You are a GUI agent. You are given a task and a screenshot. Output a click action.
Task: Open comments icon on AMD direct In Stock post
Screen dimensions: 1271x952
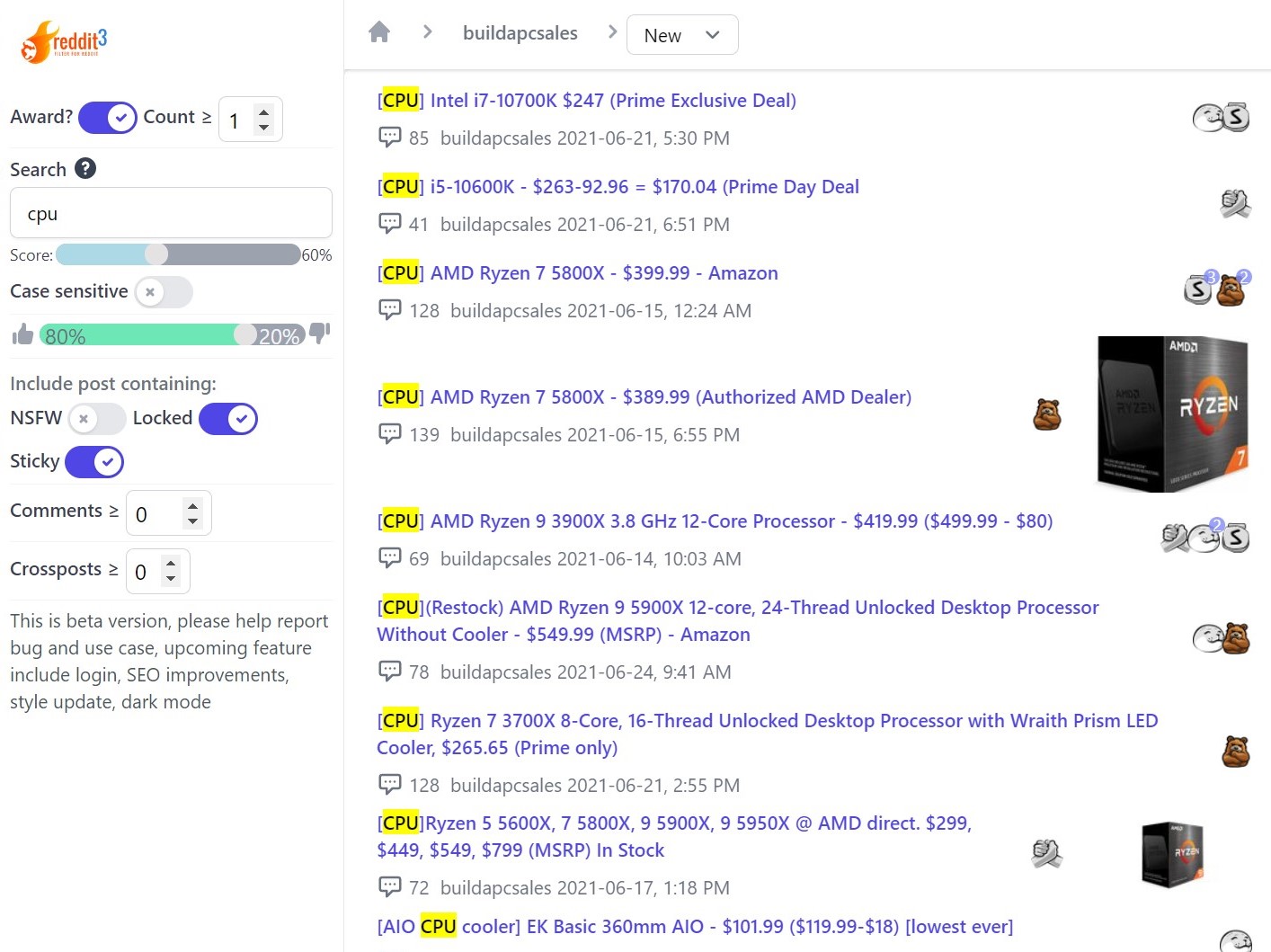click(390, 887)
